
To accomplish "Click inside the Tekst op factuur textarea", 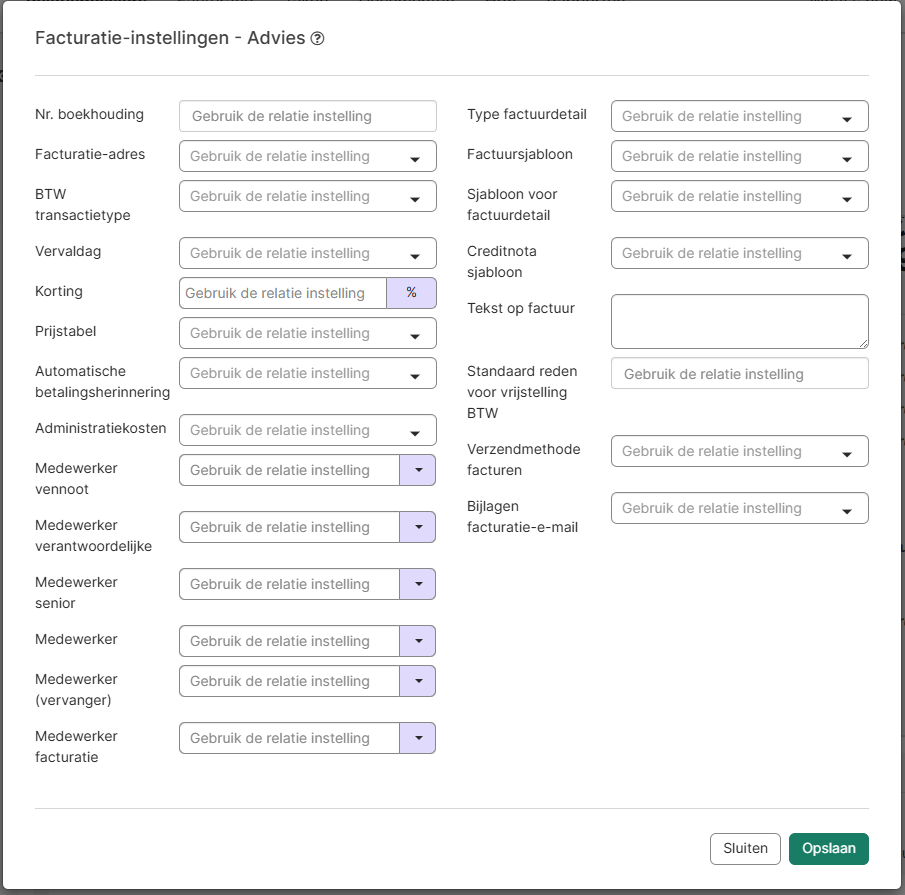I will 739,321.
